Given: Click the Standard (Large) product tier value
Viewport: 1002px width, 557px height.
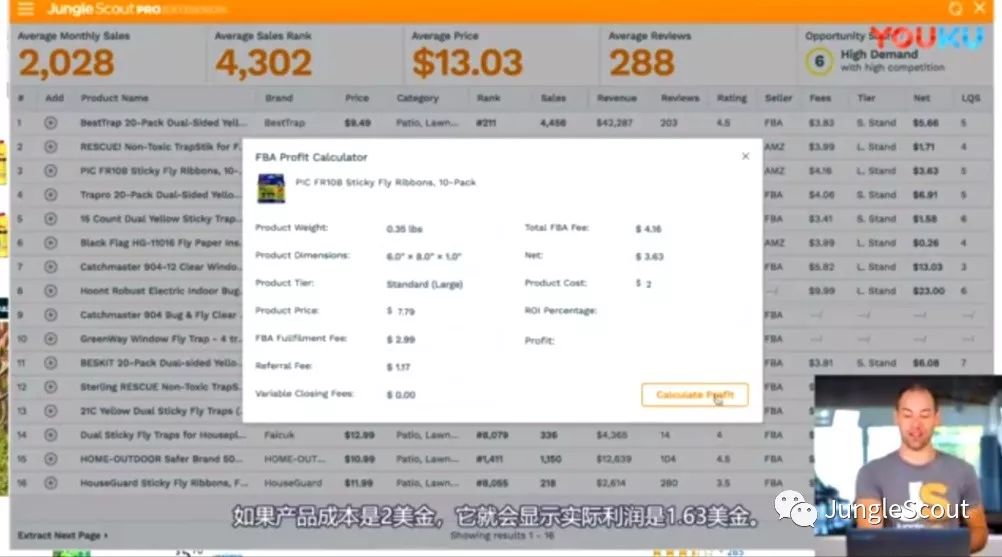Looking at the screenshot, I should (424, 284).
